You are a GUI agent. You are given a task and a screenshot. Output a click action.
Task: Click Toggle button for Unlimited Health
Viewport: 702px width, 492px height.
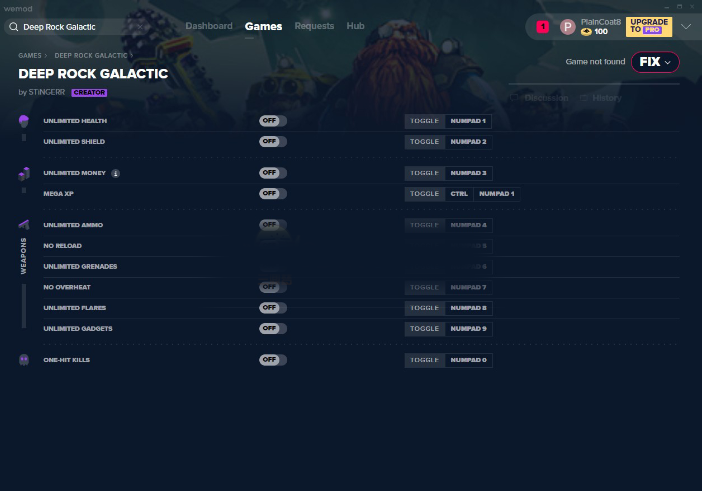pyautogui.click(x=424, y=121)
